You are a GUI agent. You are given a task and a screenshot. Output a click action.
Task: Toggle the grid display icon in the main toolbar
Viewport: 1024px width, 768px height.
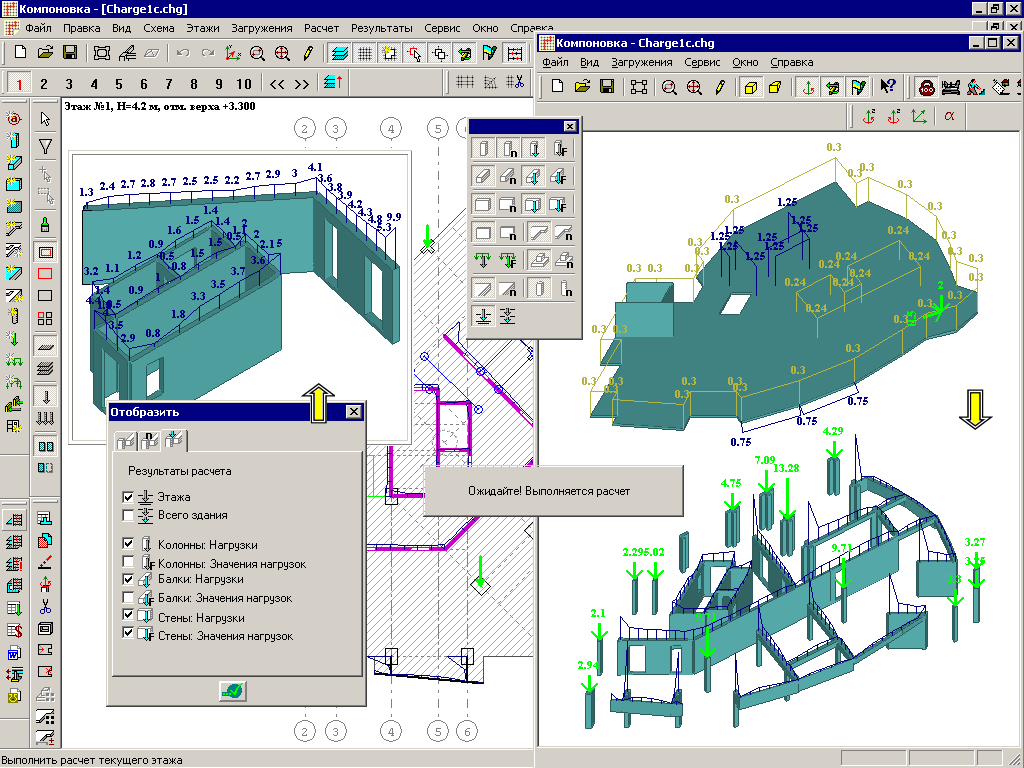[x=366, y=52]
